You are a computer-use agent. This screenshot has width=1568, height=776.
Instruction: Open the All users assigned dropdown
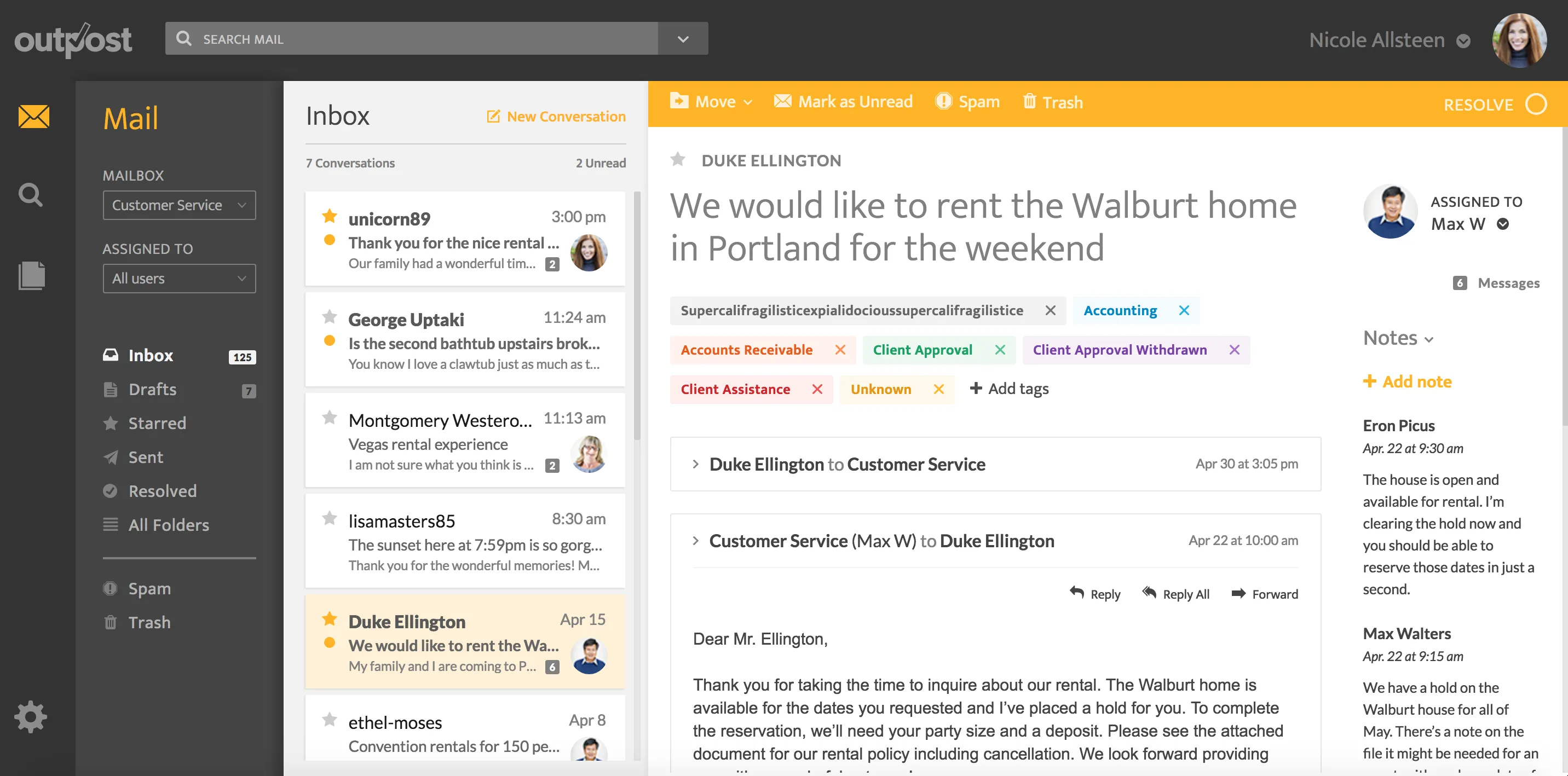pyautogui.click(x=179, y=278)
